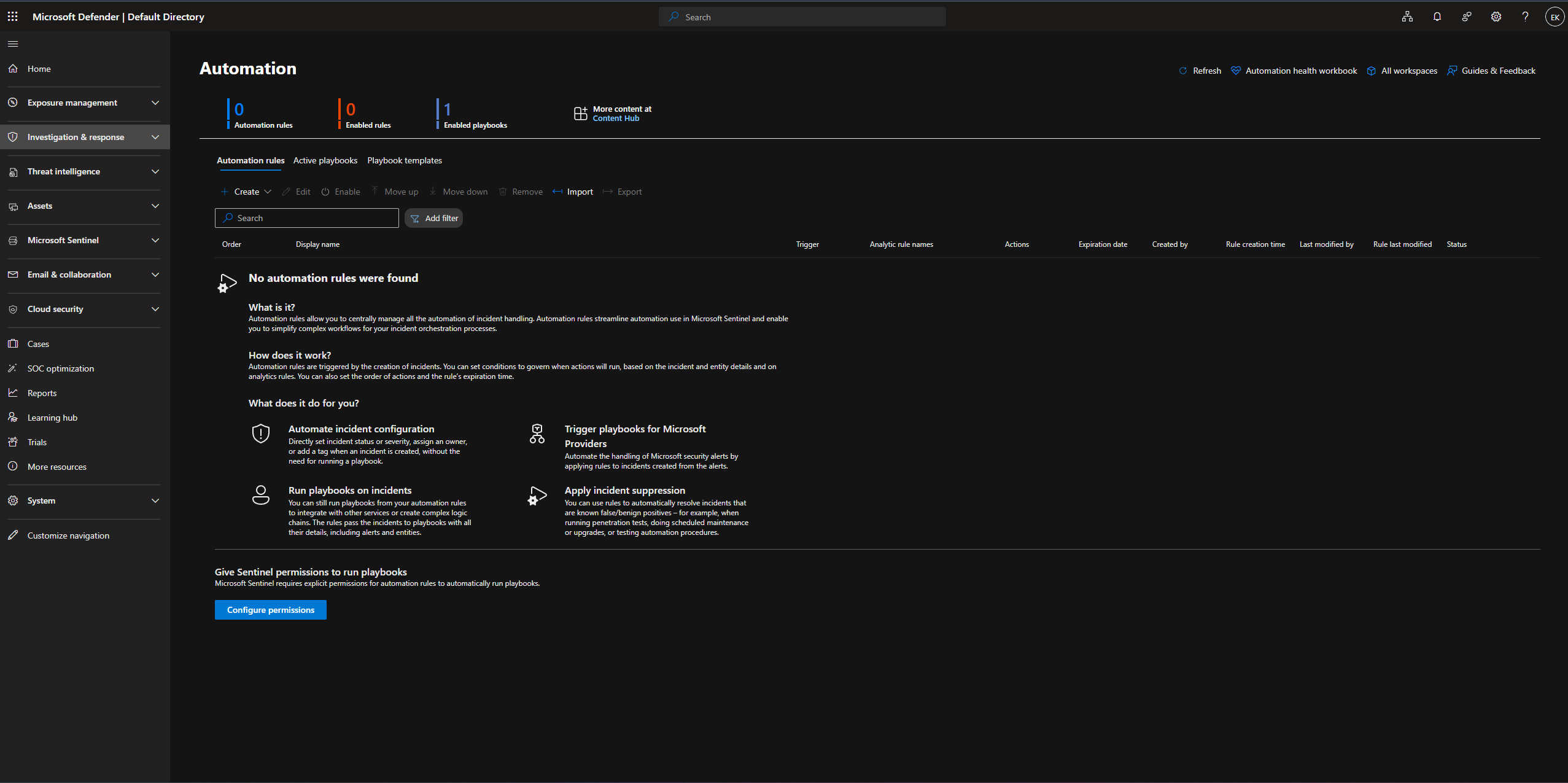
Task: Open the Content Hub link
Action: click(615, 119)
